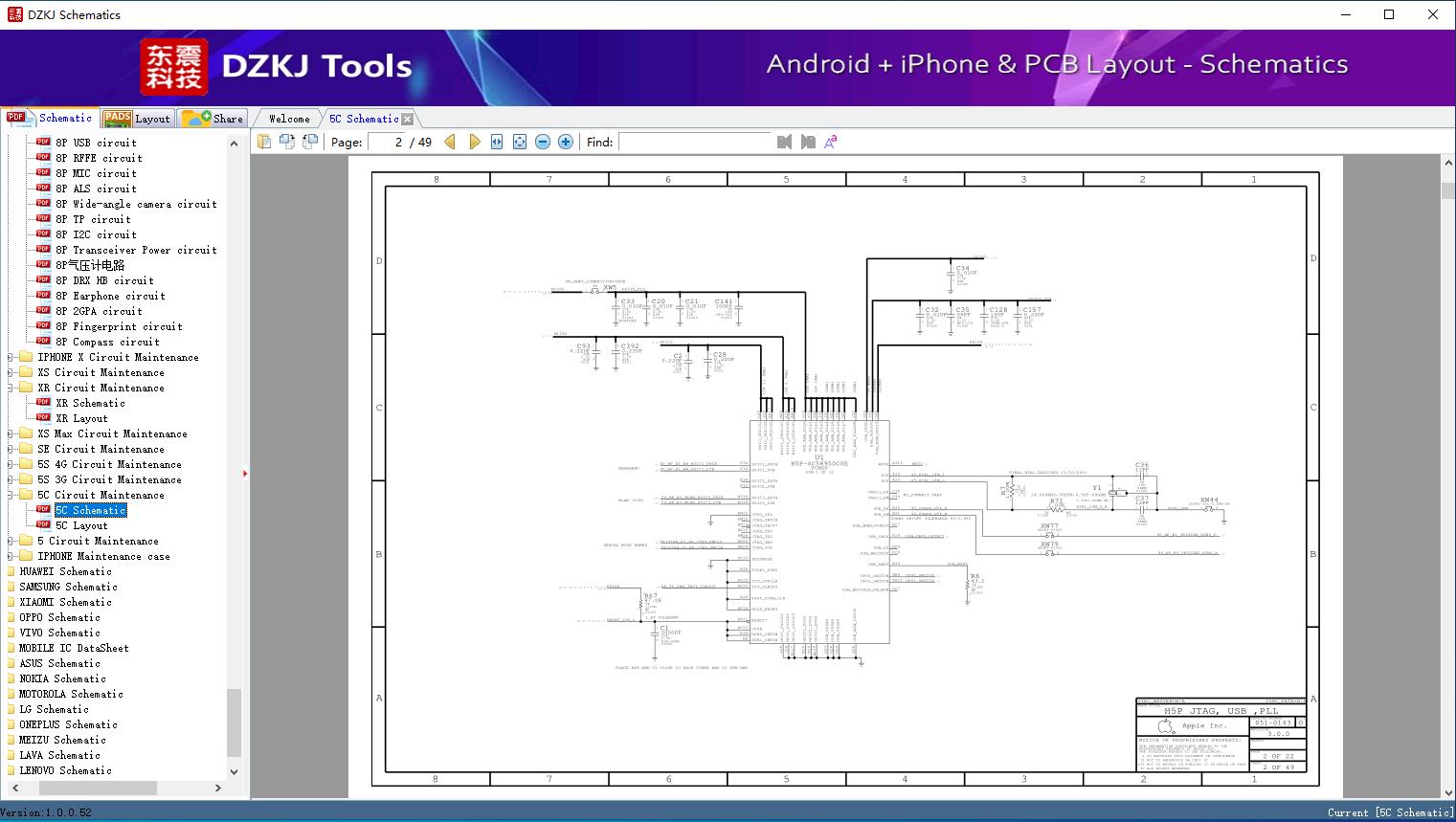
Task: Click tree panel scroll up arrow
Action: click(x=234, y=144)
